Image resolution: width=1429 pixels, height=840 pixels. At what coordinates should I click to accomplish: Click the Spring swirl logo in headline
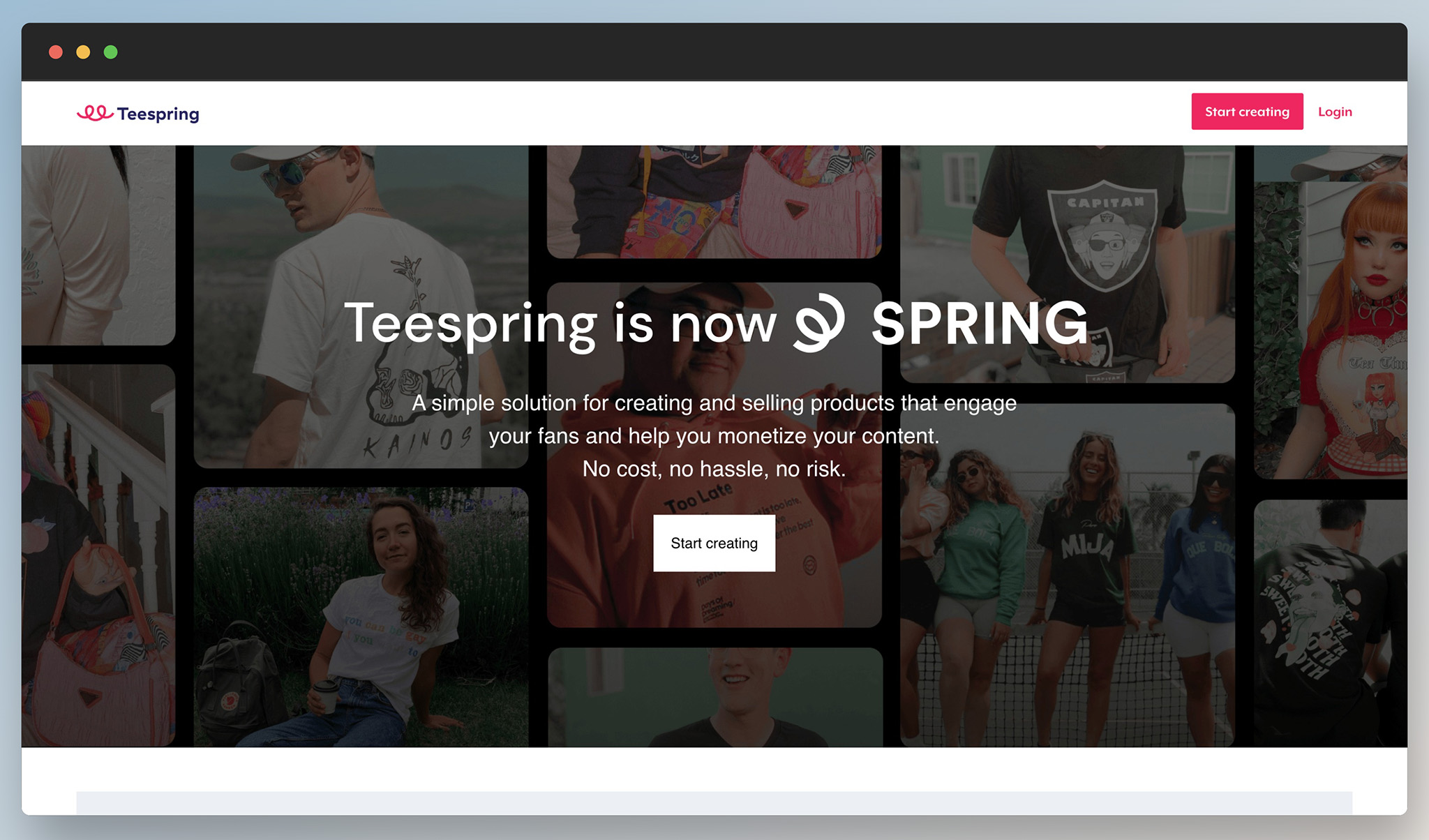[819, 322]
